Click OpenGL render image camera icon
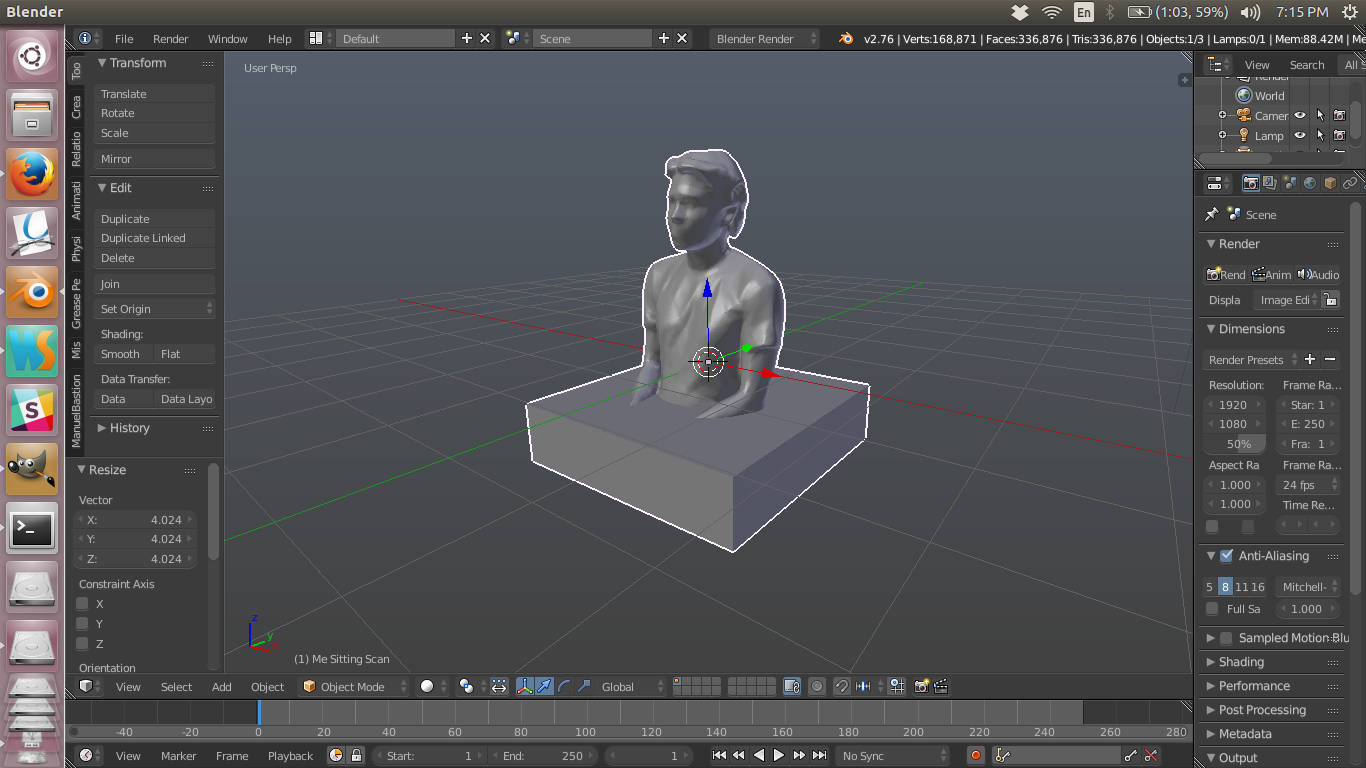The height and width of the screenshot is (768, 1366). 921,686
